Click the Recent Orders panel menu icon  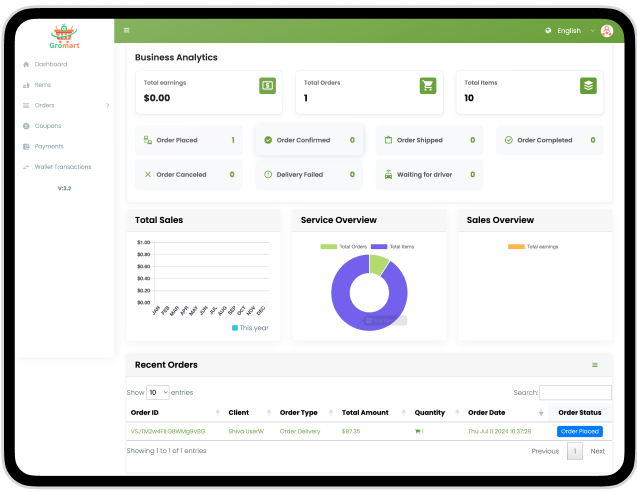point(595,365)
